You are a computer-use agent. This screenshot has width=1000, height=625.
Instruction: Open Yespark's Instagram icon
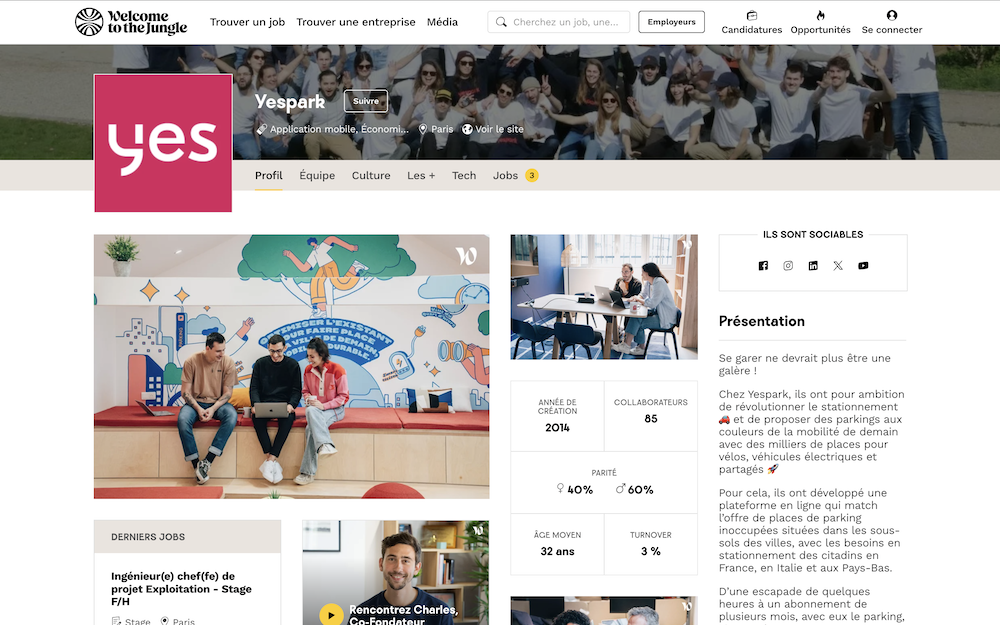point(788,266)
